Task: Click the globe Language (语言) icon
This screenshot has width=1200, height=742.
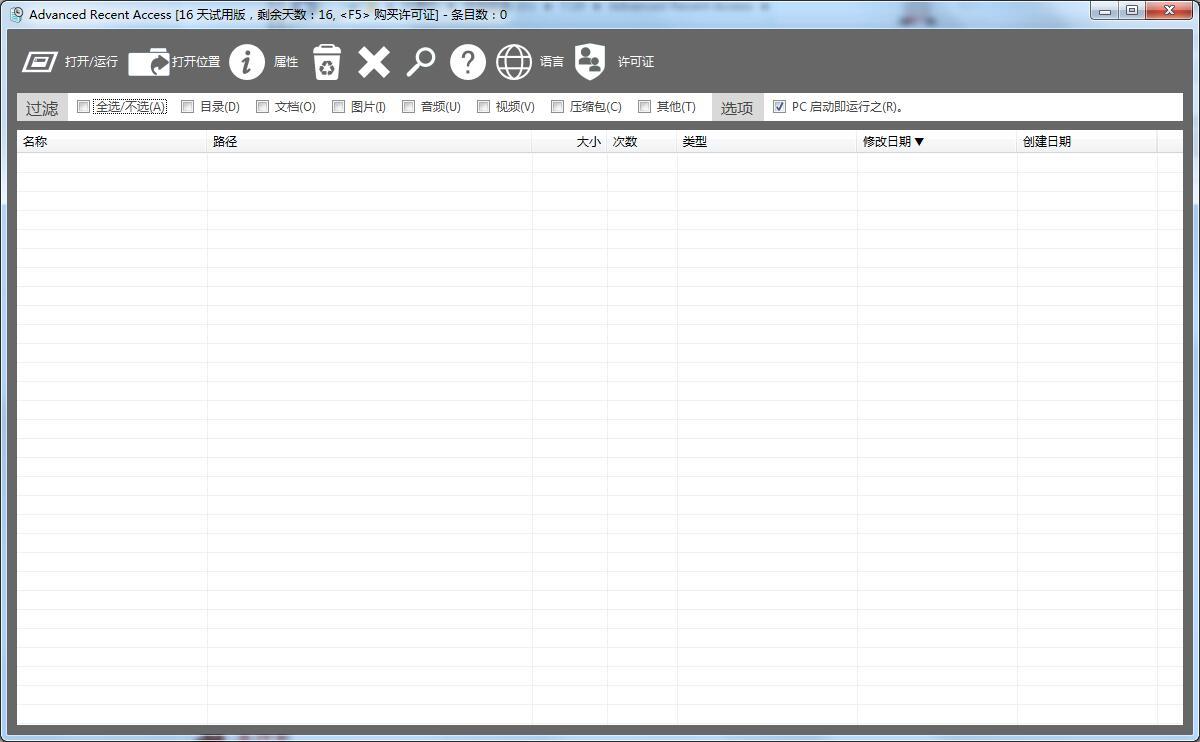Action: [x=514, y=62]
